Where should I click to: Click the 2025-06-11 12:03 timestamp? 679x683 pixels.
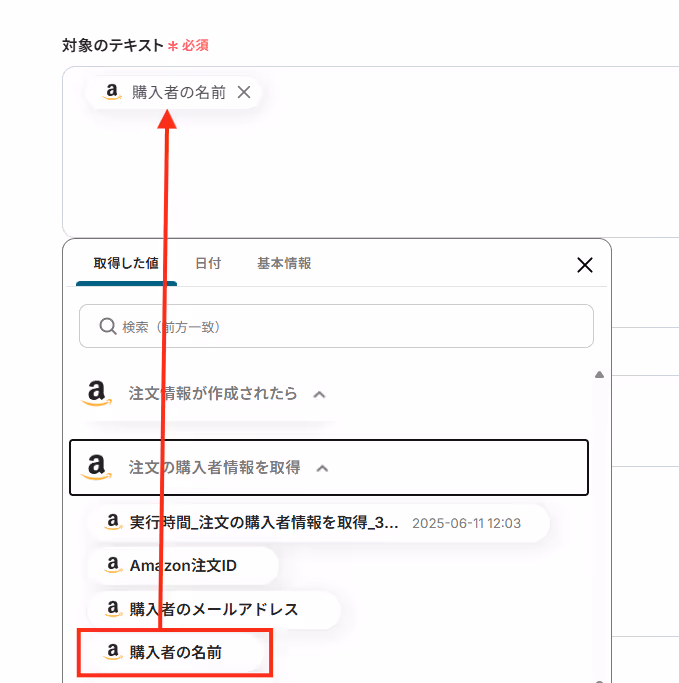coord(466,523)
